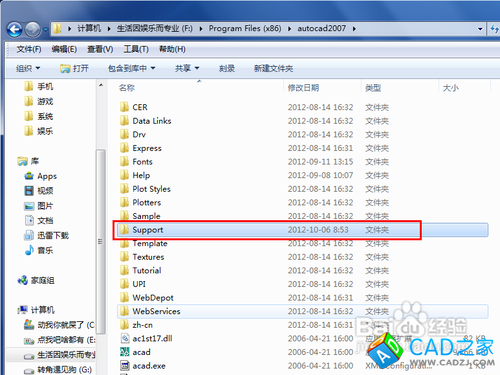Select the WebDepot folder icon
Screen dimensions: 500x375
coord(124,297)
